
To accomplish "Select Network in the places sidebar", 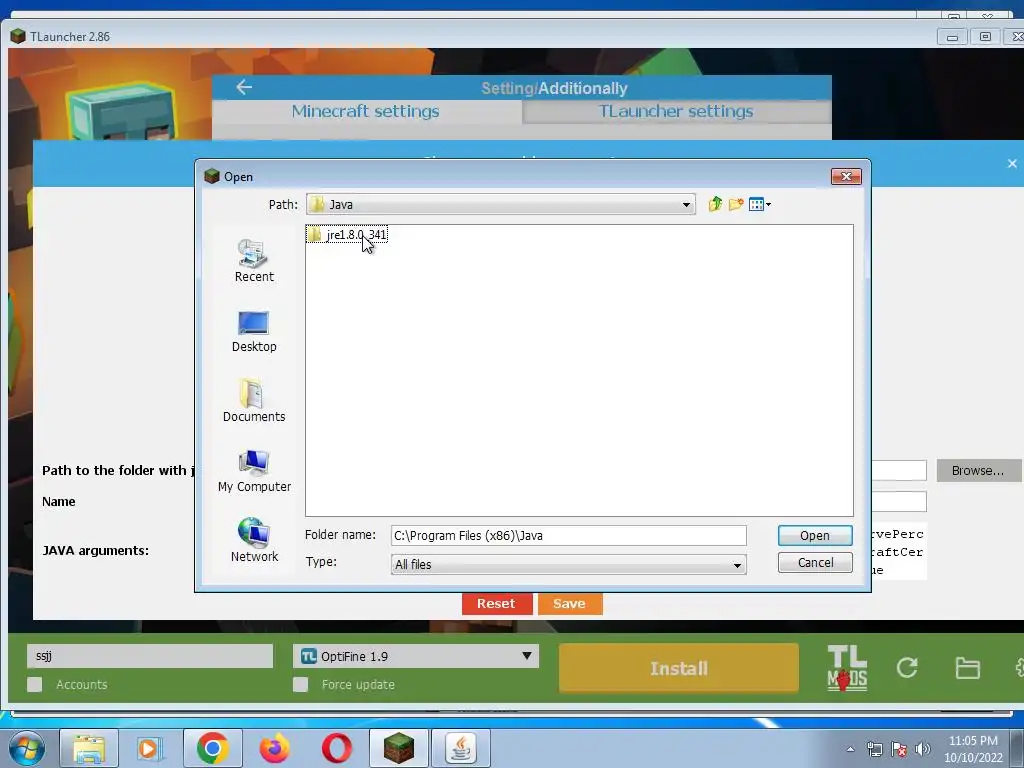I will [x=254, y=540].
